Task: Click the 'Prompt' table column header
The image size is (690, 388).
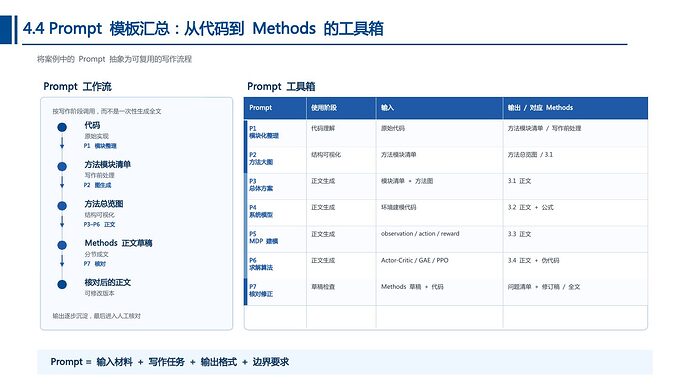Action: pos(261,107)
